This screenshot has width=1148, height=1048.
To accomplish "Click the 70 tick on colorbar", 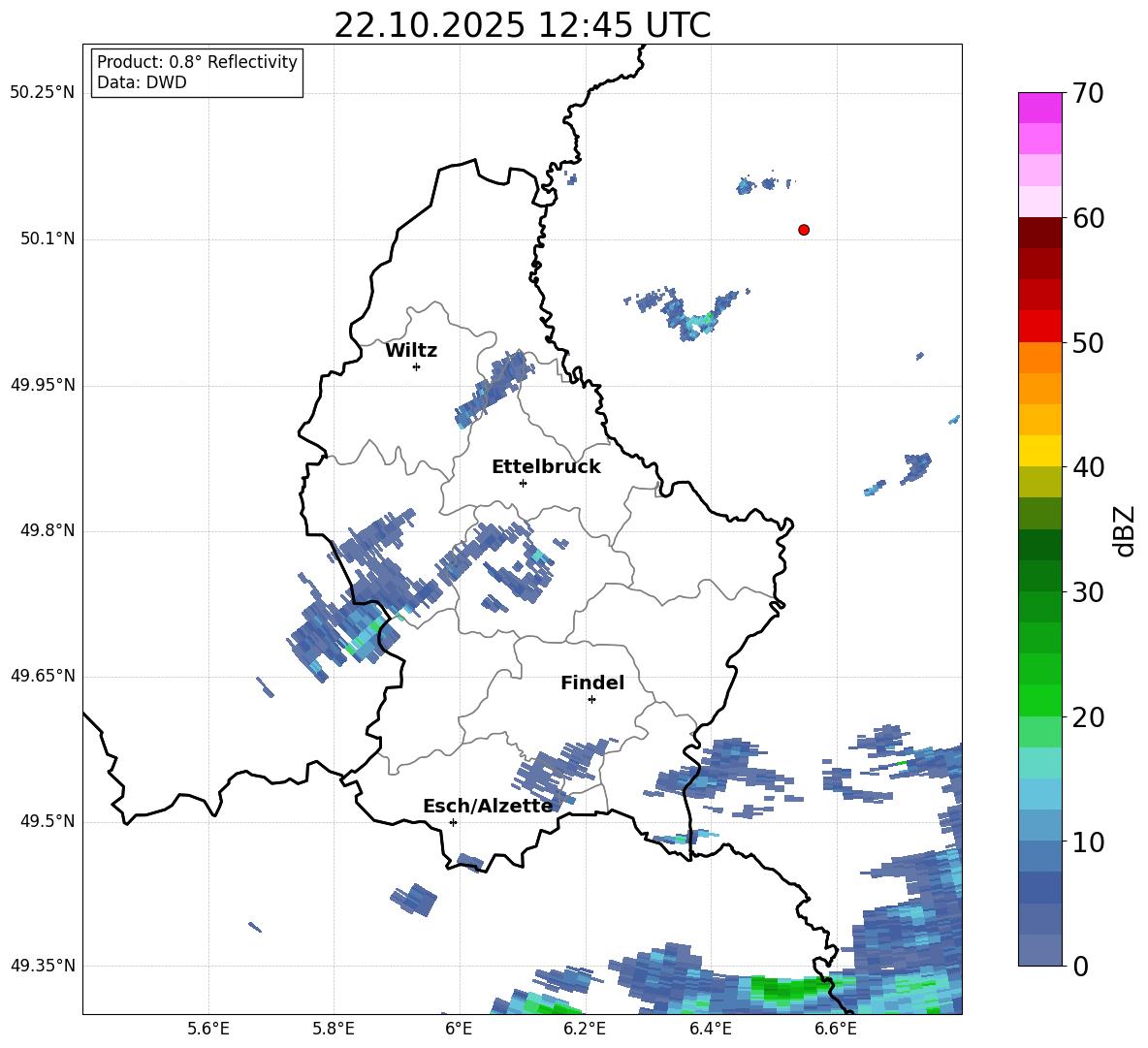I will (x=1088, y=93).
